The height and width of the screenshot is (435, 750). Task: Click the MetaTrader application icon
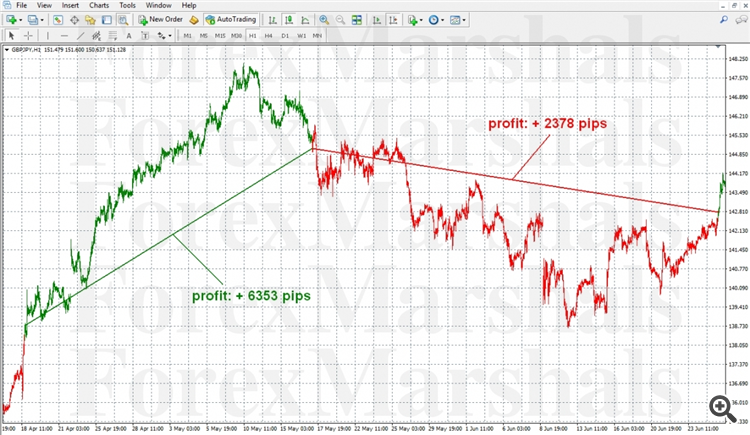click(7, 5)
